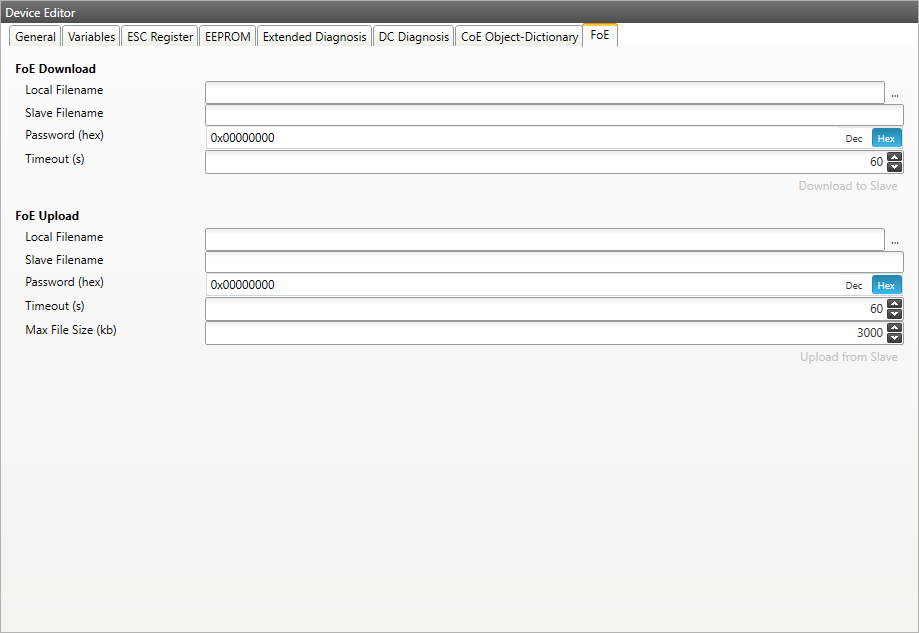The image size is (919, 633).
Task: Open the ESC Register tab
Action: pos(160,37)
